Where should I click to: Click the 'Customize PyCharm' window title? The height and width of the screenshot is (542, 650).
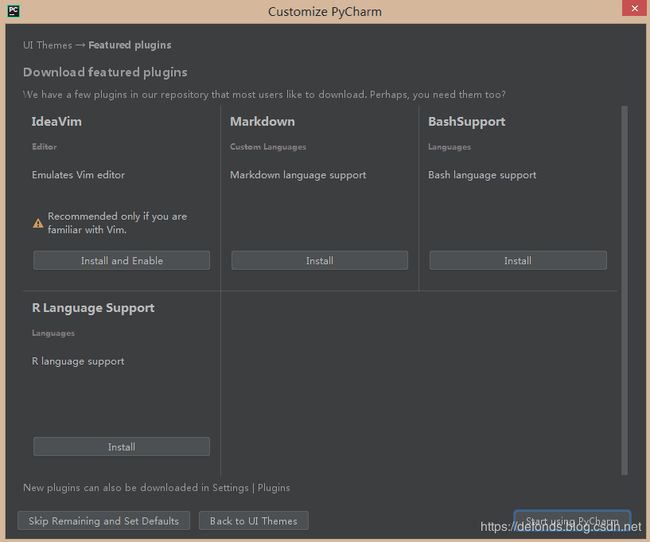(325, 11)
